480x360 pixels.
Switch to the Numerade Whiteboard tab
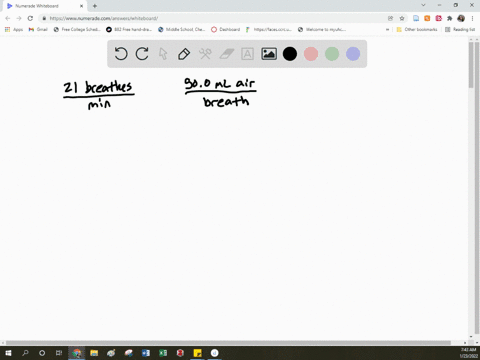(43, 6)
